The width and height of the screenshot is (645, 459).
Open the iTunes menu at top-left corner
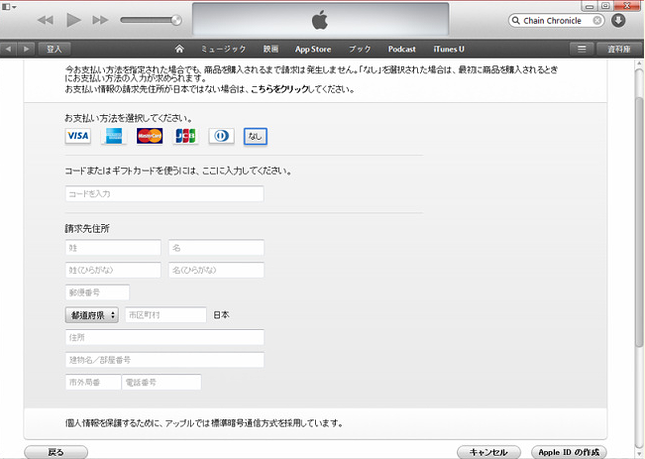(9, 6)
